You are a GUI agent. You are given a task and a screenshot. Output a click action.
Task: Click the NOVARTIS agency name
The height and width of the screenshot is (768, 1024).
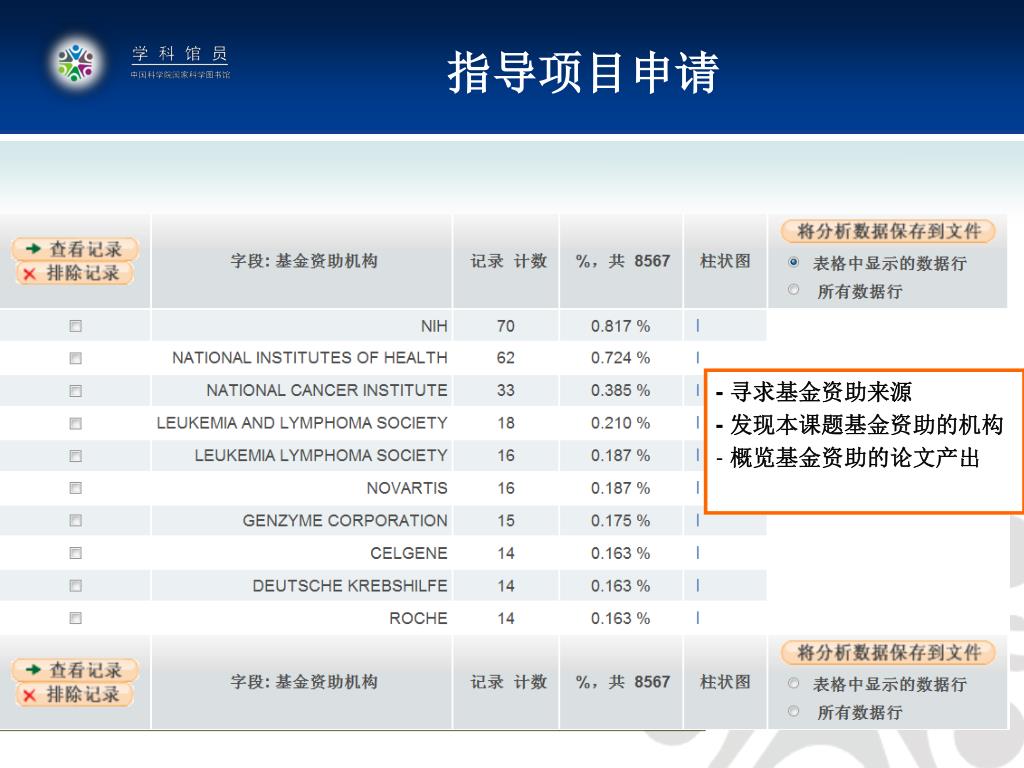coord(408,488)
